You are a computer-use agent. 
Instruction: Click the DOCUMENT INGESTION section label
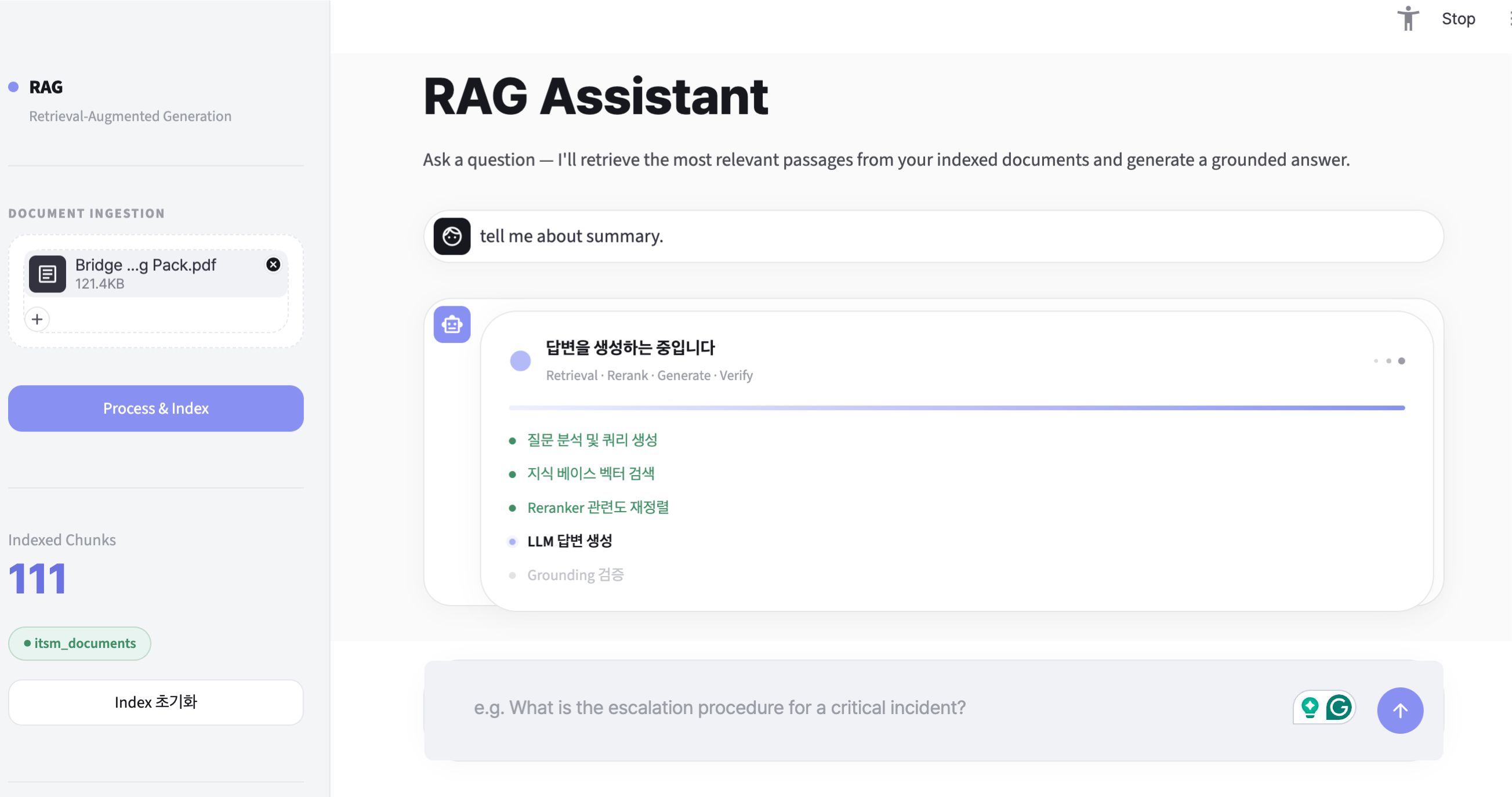tap(86, 213)
